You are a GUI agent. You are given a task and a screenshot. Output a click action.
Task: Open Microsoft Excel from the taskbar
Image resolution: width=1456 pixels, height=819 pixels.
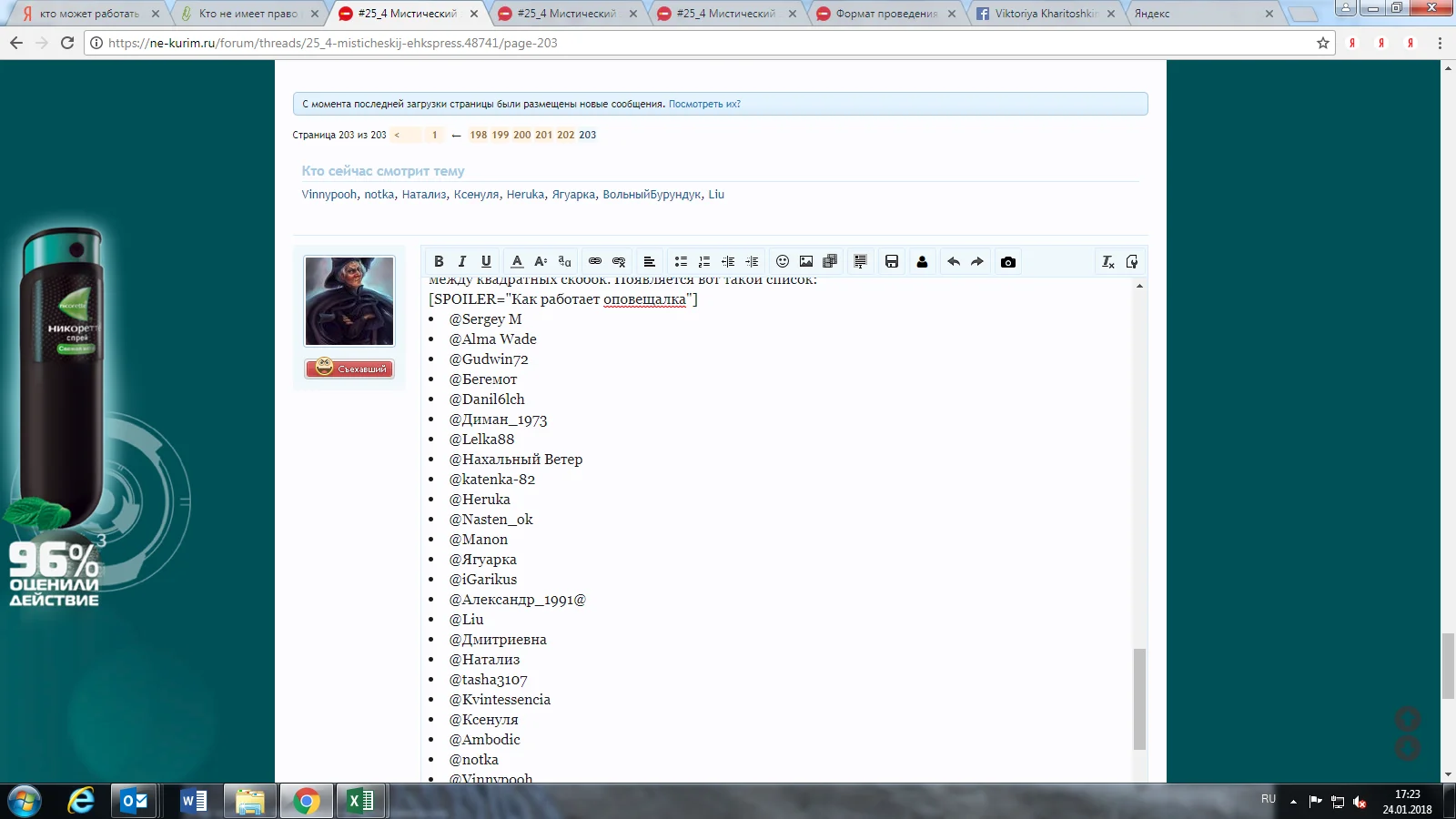(361, 802)
